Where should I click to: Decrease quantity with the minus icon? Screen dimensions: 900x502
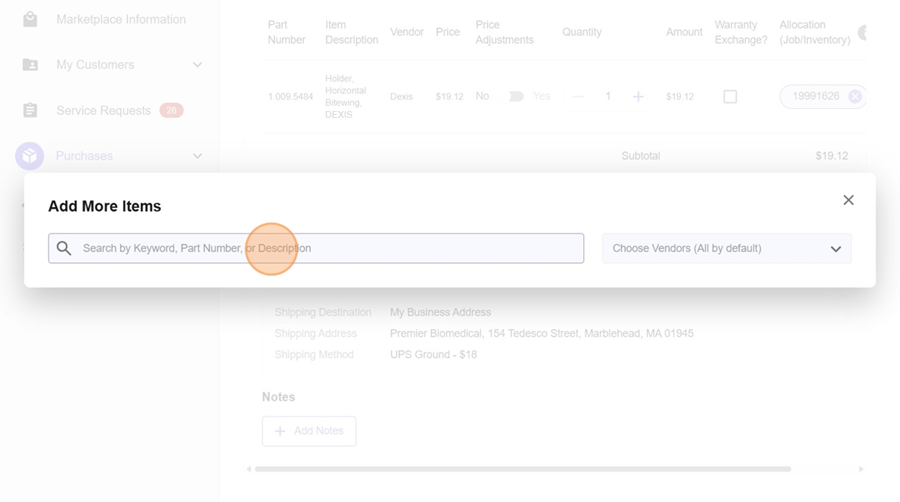coord(578,97)
